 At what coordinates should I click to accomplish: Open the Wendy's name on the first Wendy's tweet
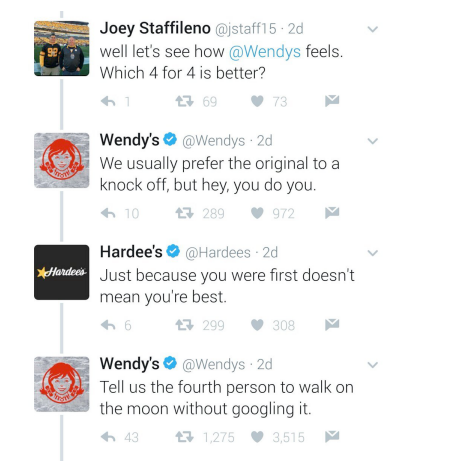click(x=129, y=140)
